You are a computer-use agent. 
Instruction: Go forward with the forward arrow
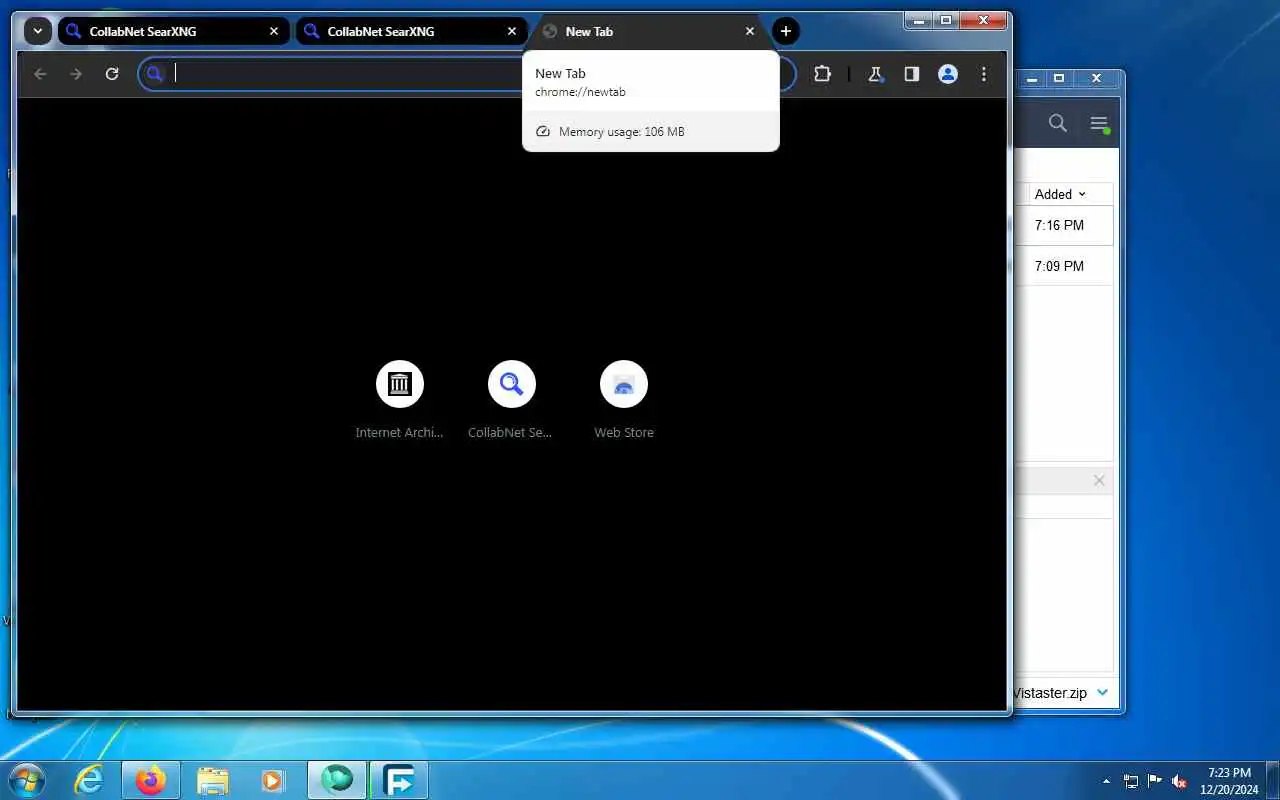coord(76,74)
